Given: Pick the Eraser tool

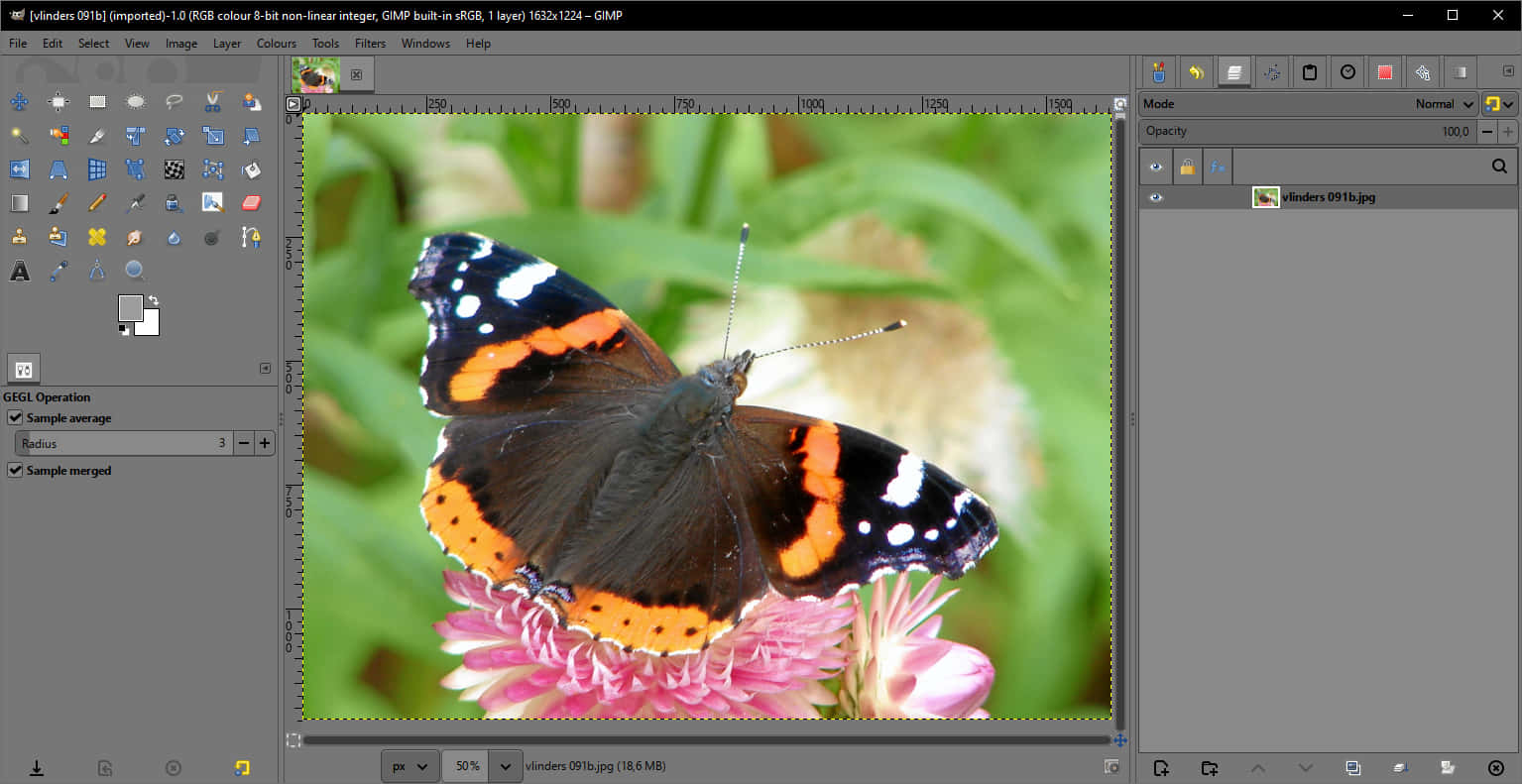Looking at the screenshot, I should (251, 203).
